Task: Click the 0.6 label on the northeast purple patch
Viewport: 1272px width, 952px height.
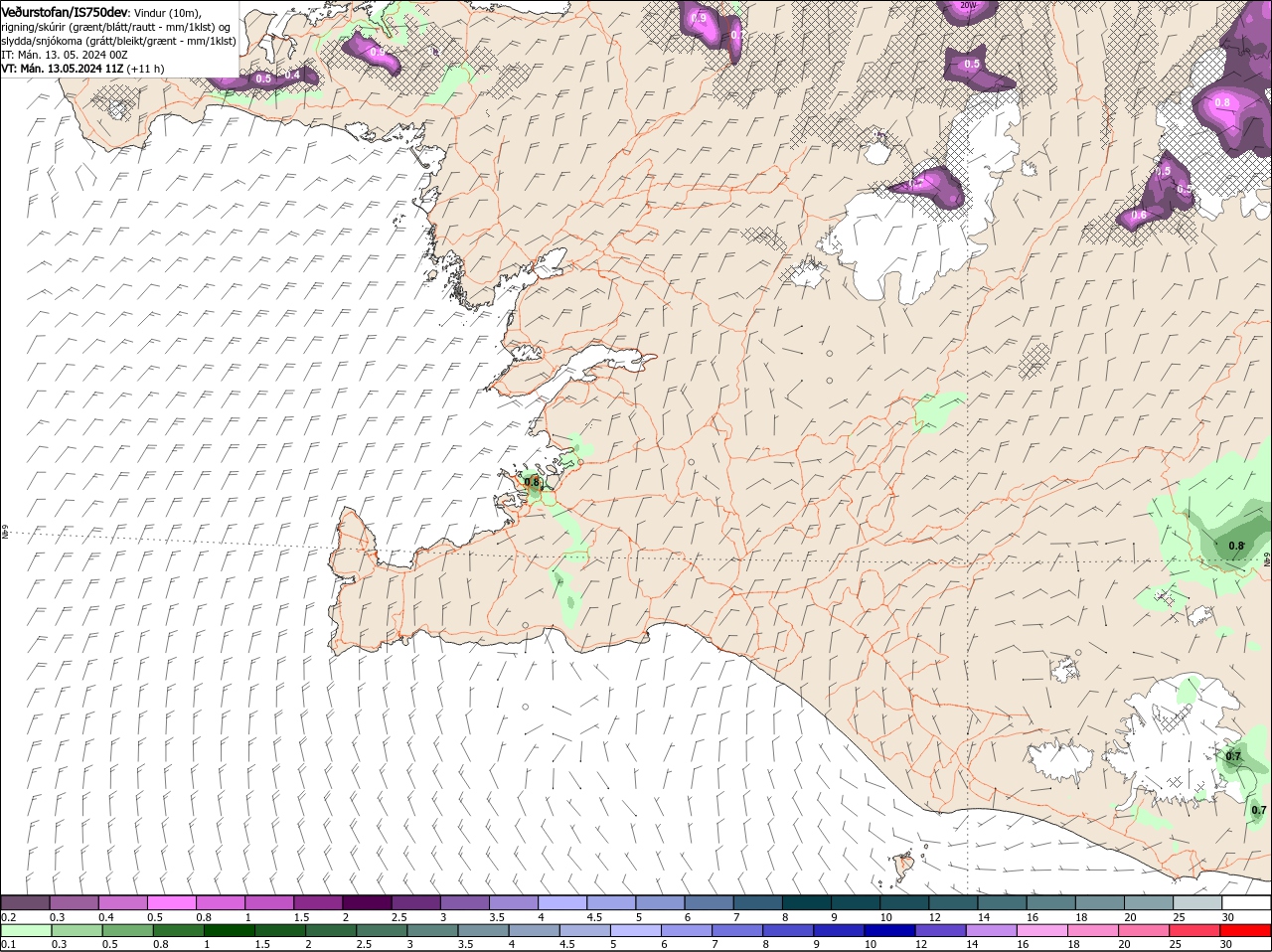Action: pos(1139,215)
